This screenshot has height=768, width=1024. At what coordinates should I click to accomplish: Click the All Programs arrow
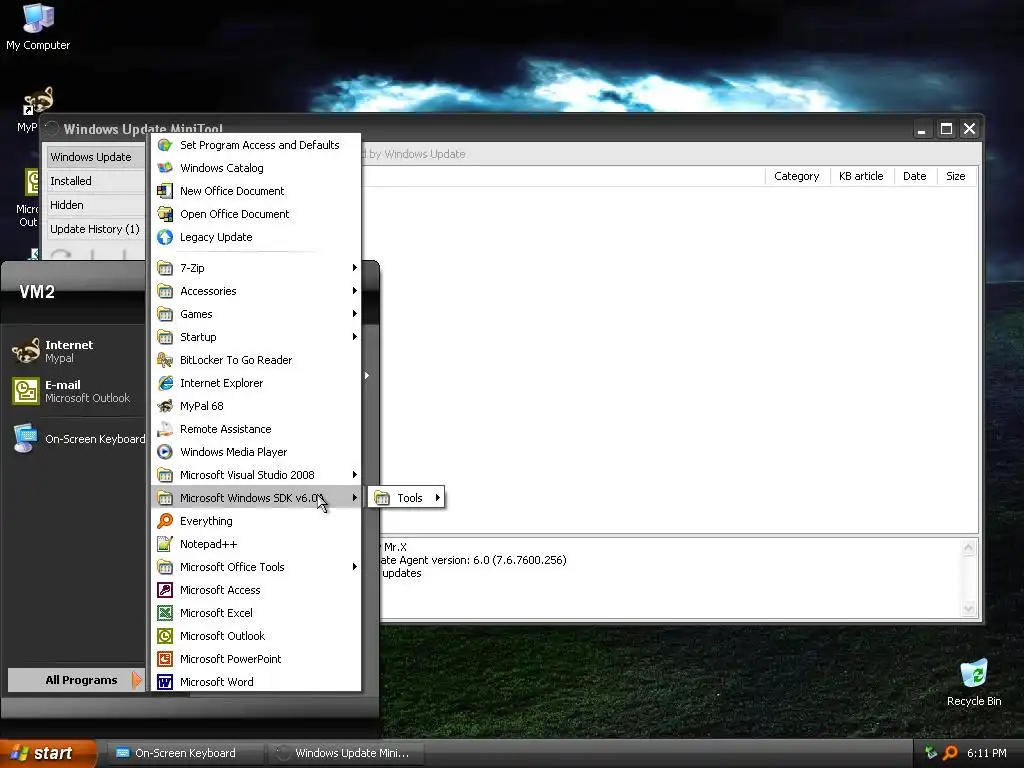click(136, 680)
